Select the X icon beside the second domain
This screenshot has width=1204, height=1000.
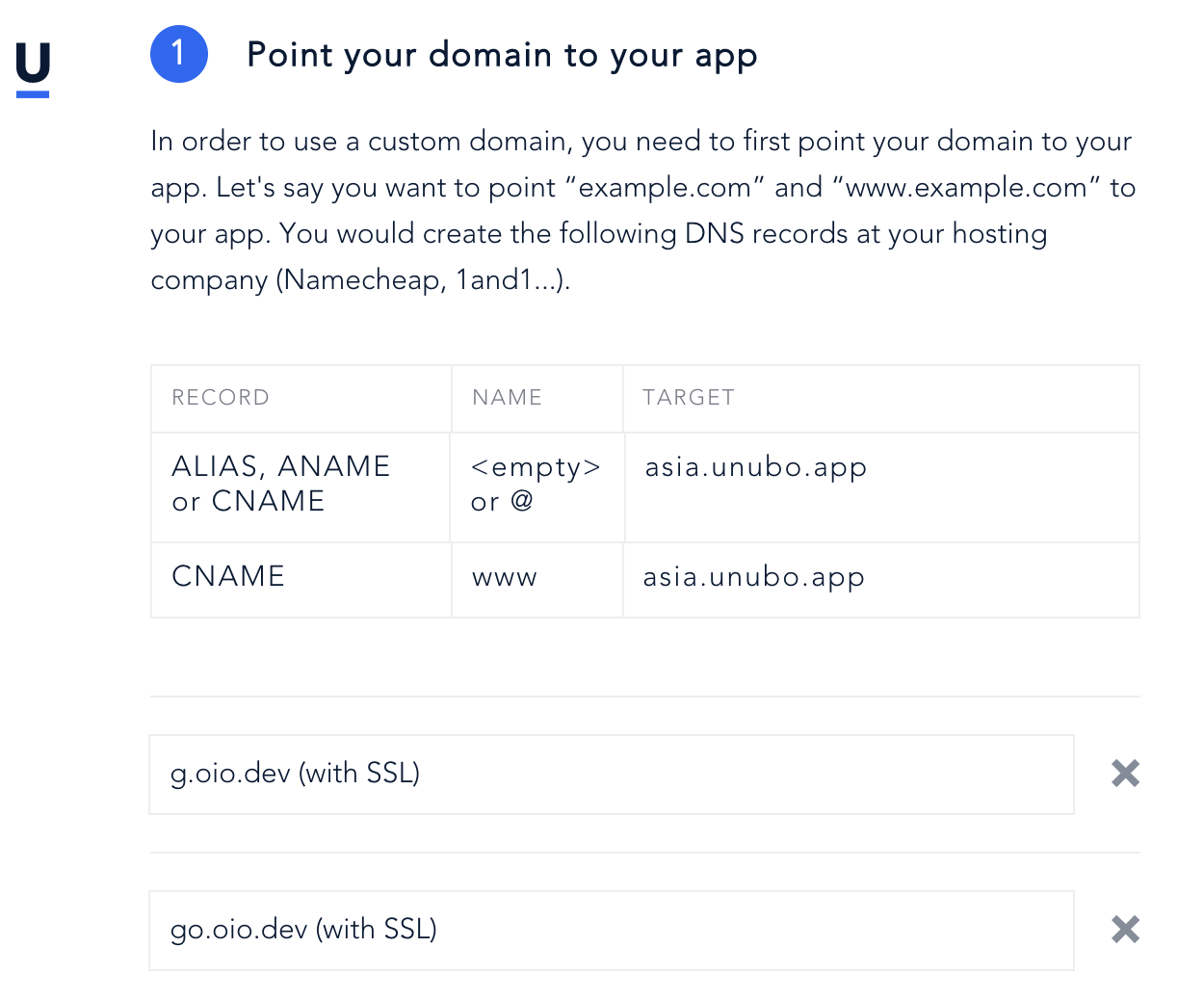(x=1124, y=930)
